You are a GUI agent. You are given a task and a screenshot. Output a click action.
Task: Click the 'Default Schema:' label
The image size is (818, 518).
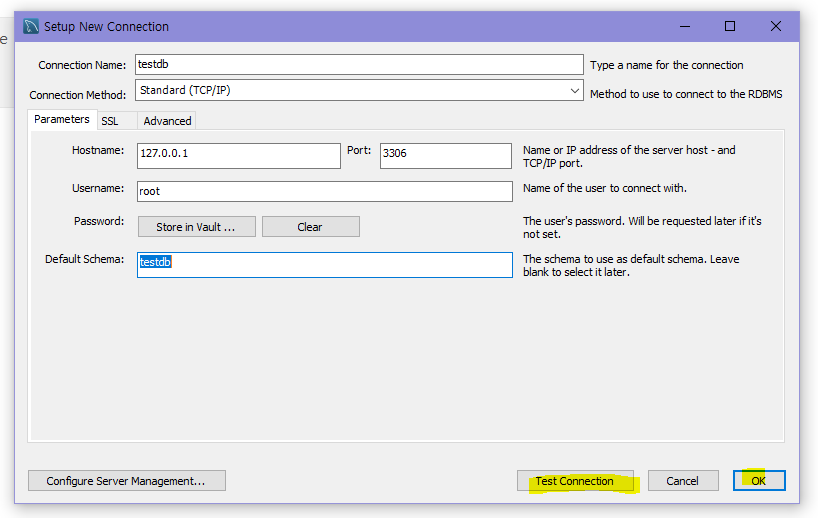(x=85, y=259)
